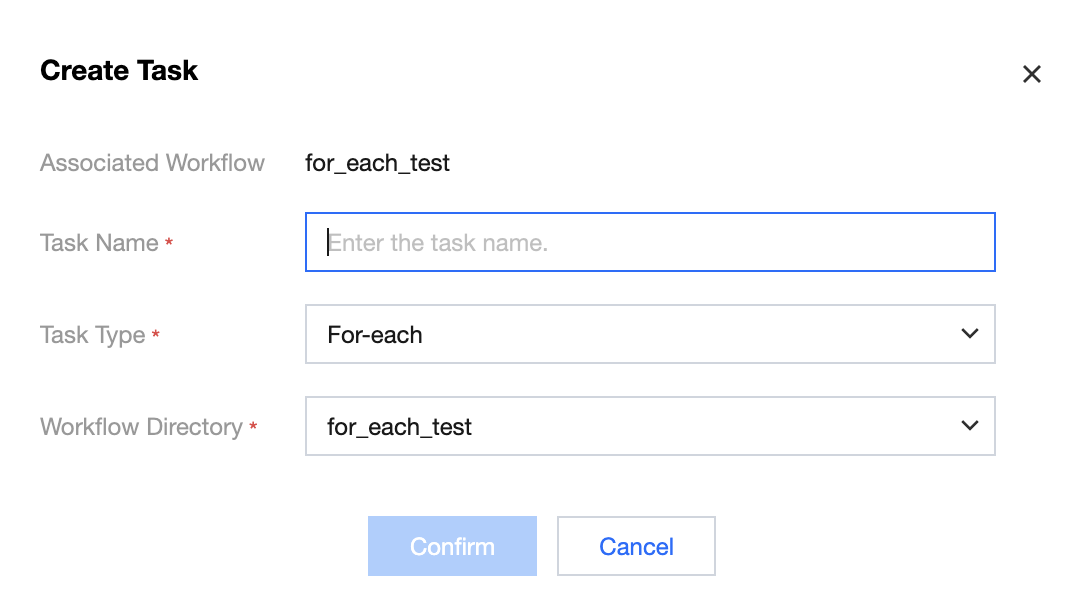Click the Workflow Directory chevron arrow

pyautogui.click(x=969, y=426)
